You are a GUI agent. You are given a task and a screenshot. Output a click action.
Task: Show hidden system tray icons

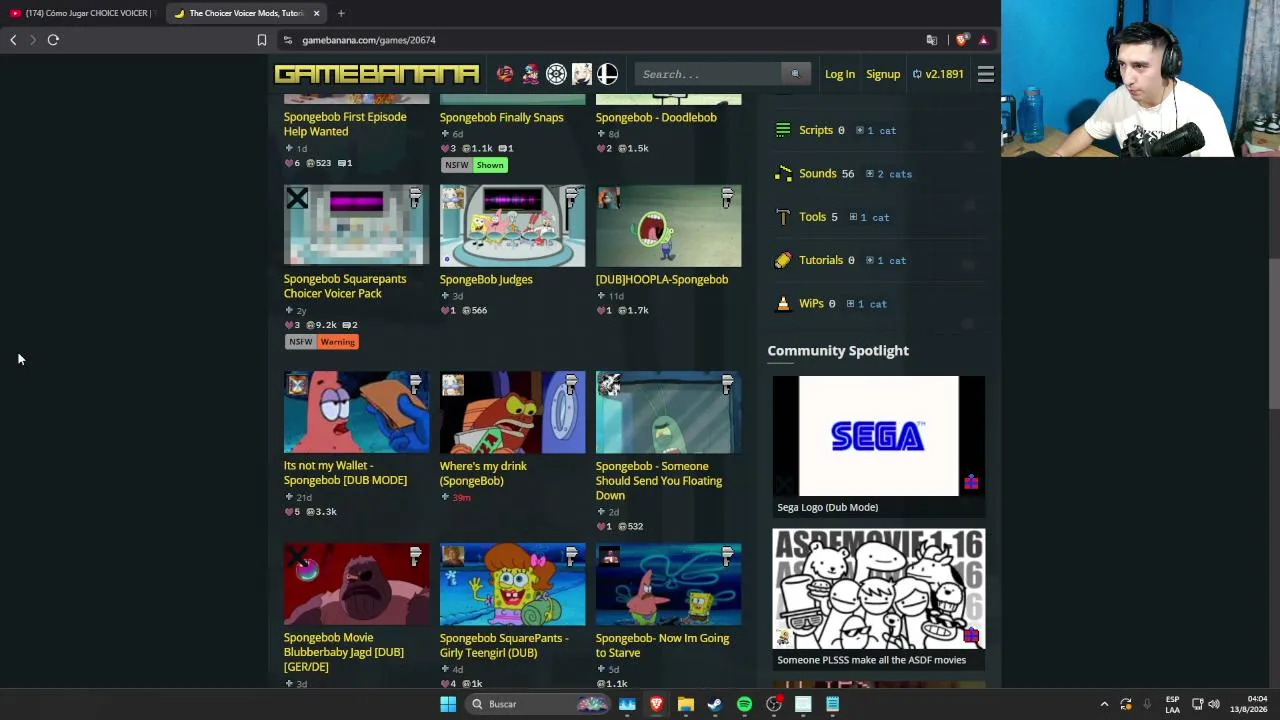(x=1104, y=704)
